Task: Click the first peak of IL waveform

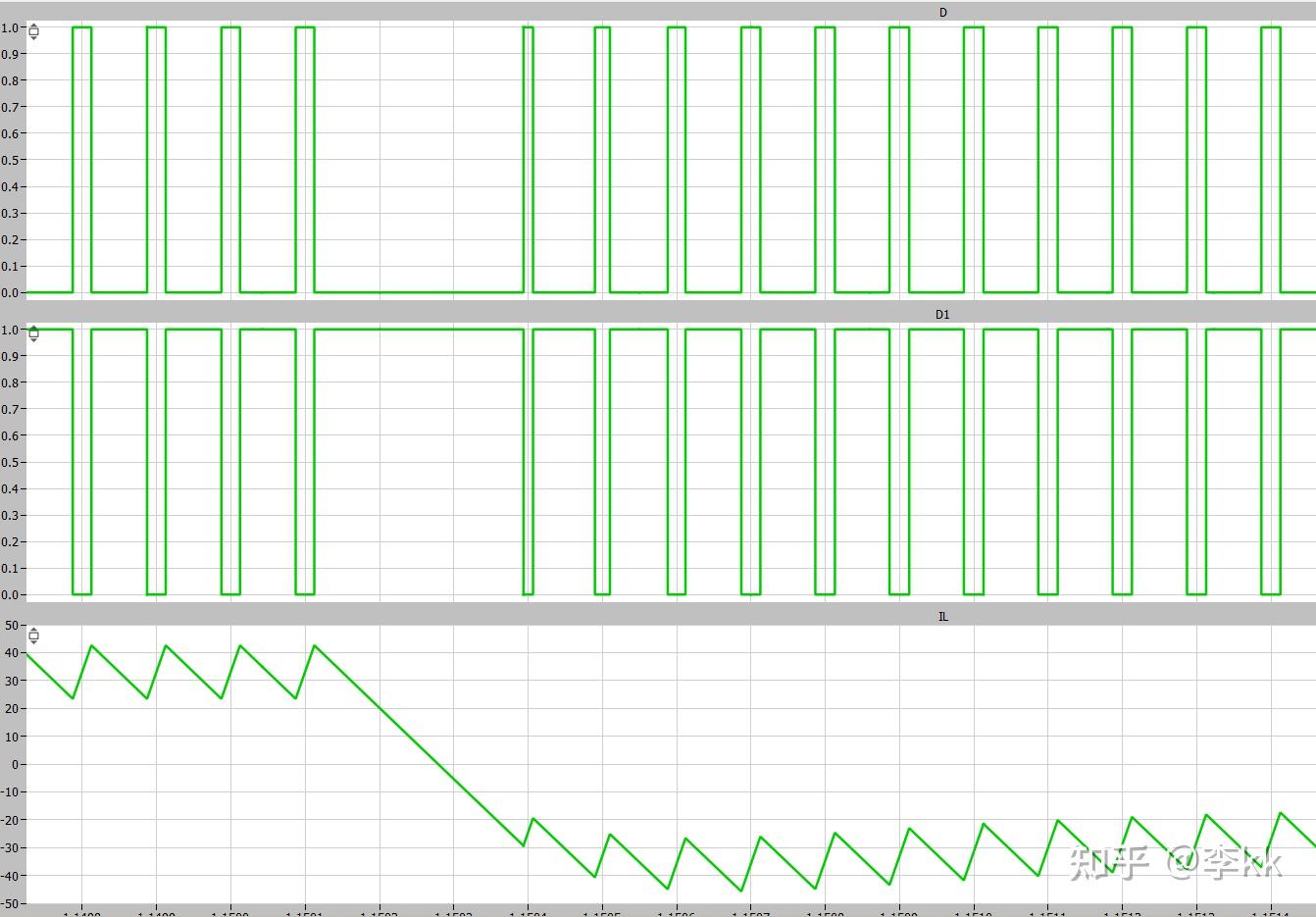Action: click(x=91, y=645)
